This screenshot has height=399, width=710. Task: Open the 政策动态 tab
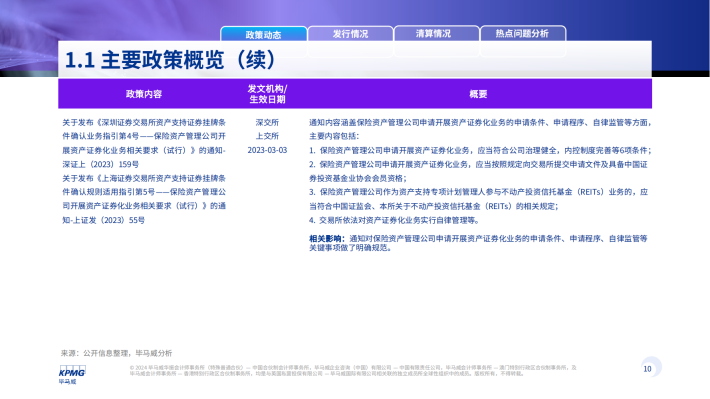coord(264,34)
